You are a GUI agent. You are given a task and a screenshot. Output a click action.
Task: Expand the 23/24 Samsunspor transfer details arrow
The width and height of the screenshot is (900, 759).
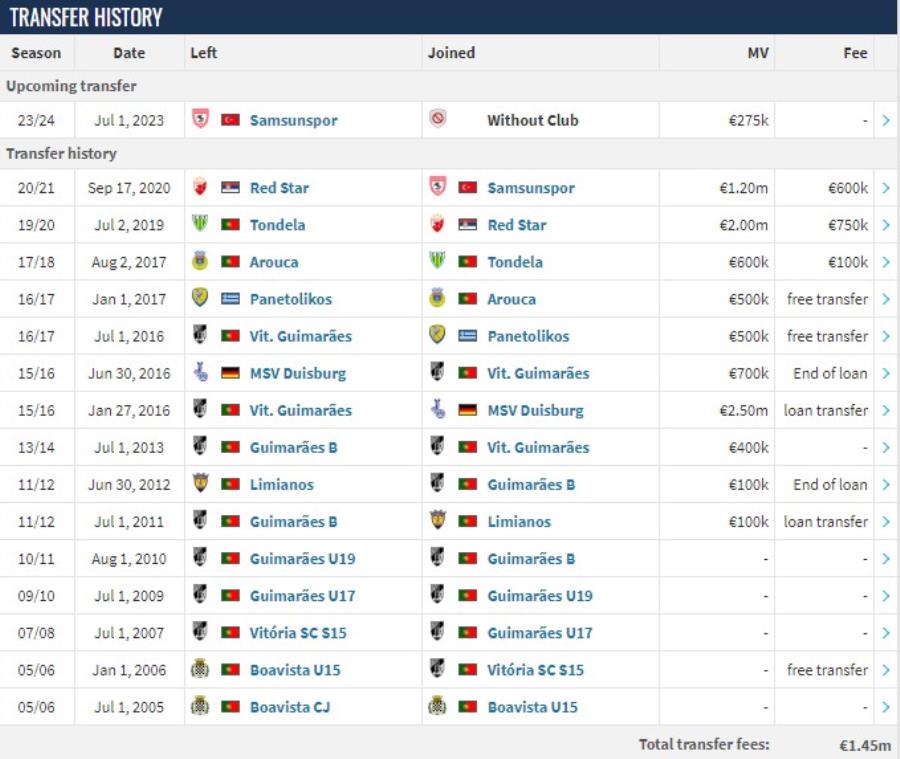click(886, 120)
